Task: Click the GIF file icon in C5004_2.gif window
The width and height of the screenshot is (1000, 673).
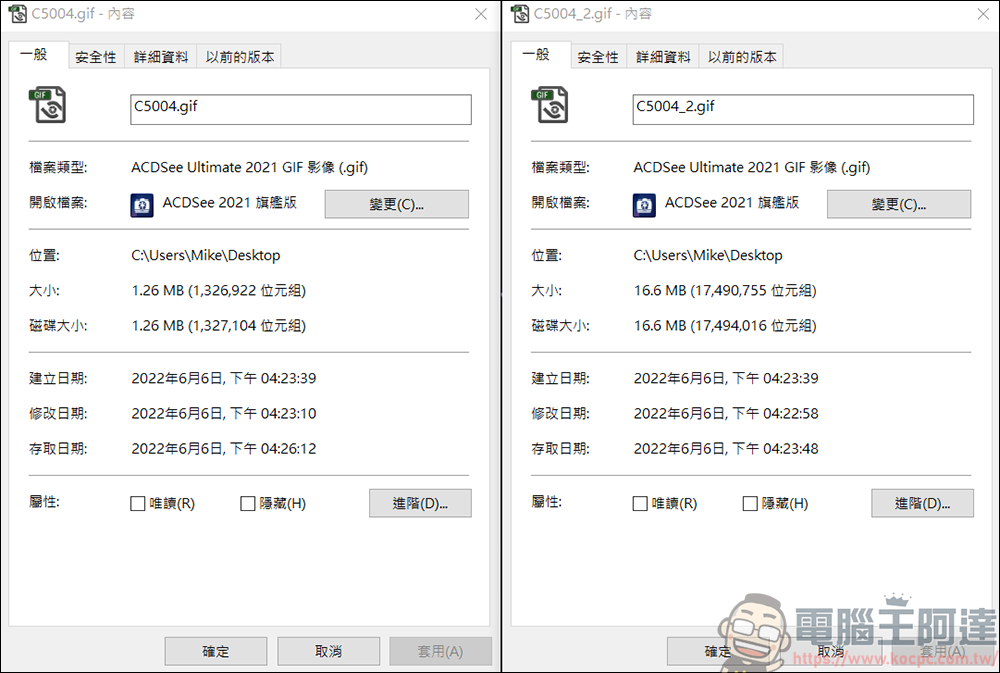Action: coord(549,105)
